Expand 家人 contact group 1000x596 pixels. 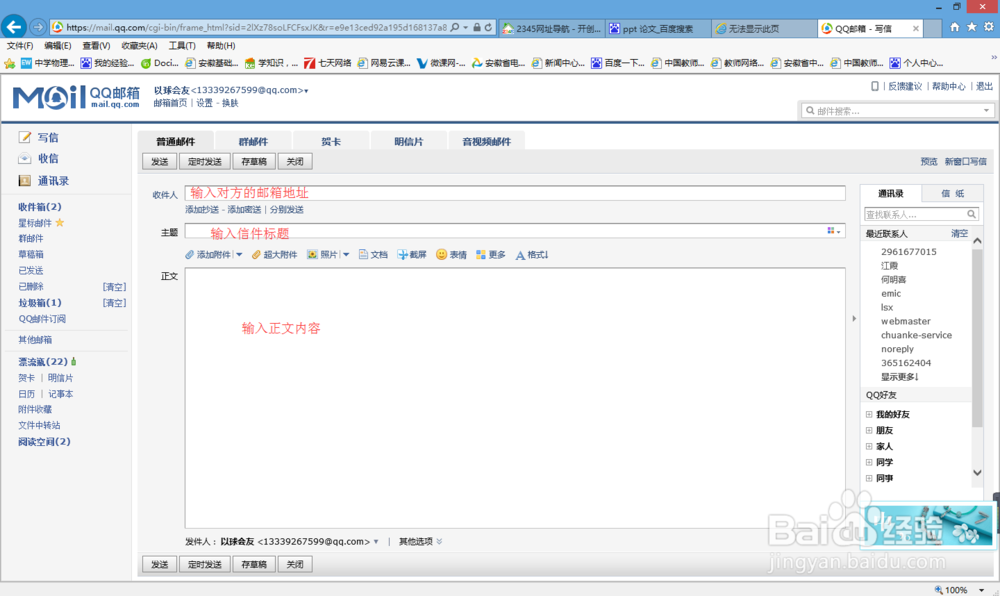click(x=869, y=446)
